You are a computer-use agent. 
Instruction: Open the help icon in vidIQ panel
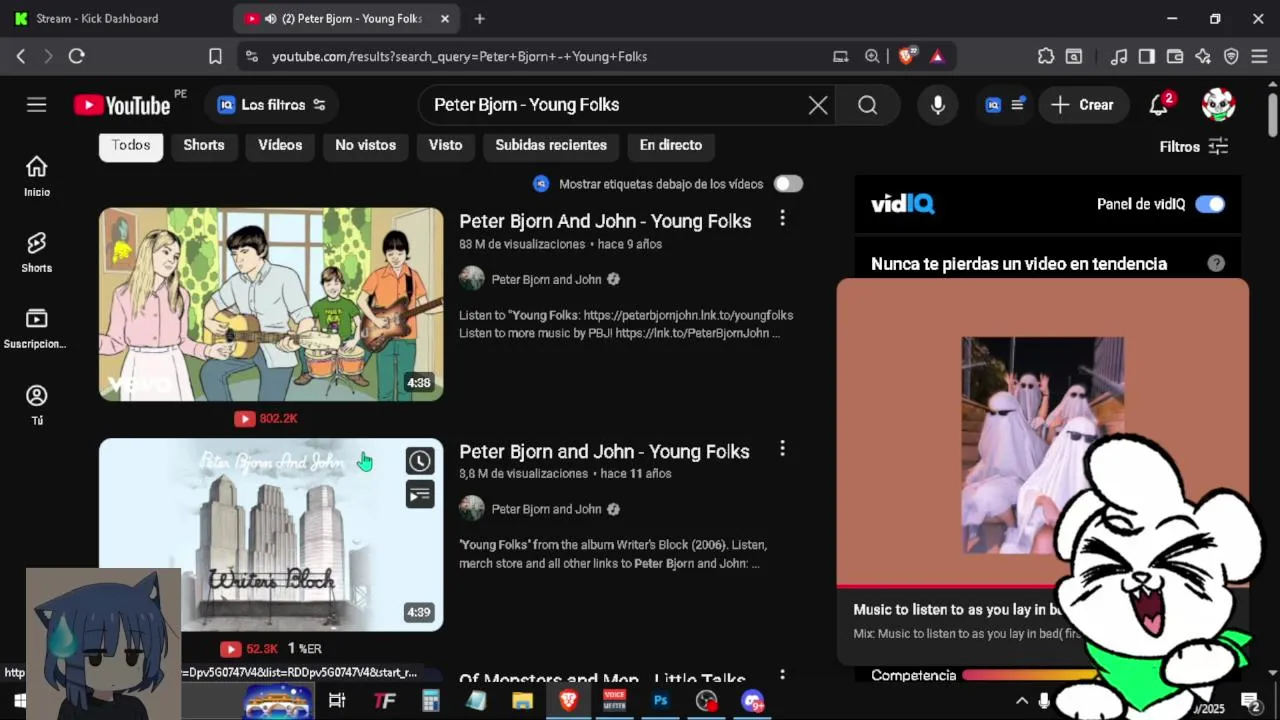(x=1216, y=264)
